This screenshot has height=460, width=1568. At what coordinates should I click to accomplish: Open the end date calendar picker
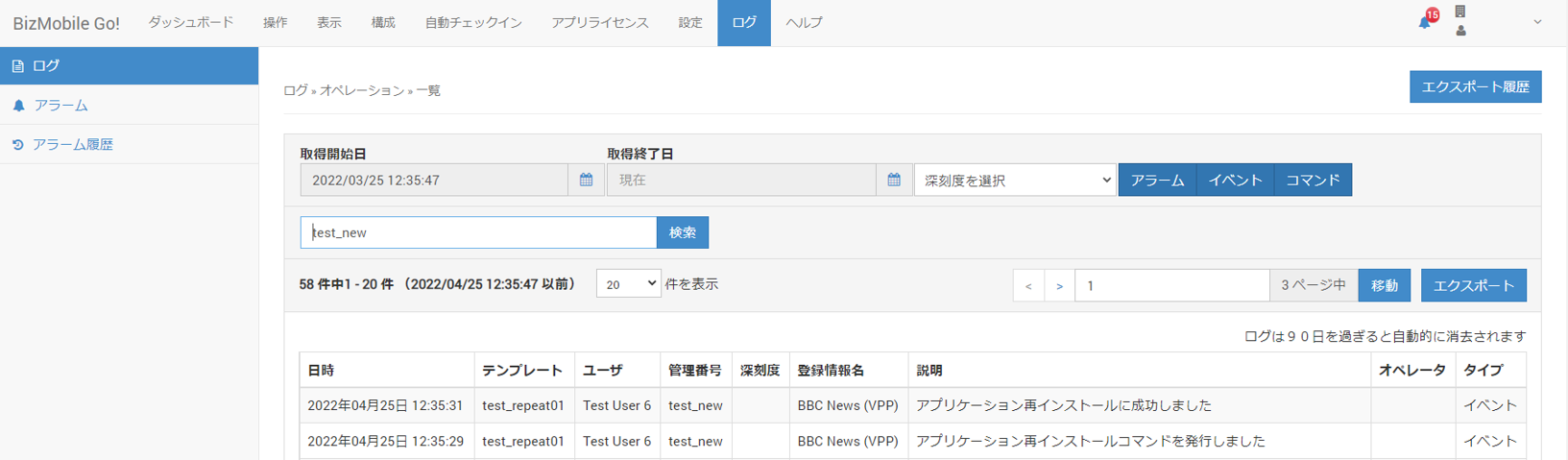click(894, 180)
